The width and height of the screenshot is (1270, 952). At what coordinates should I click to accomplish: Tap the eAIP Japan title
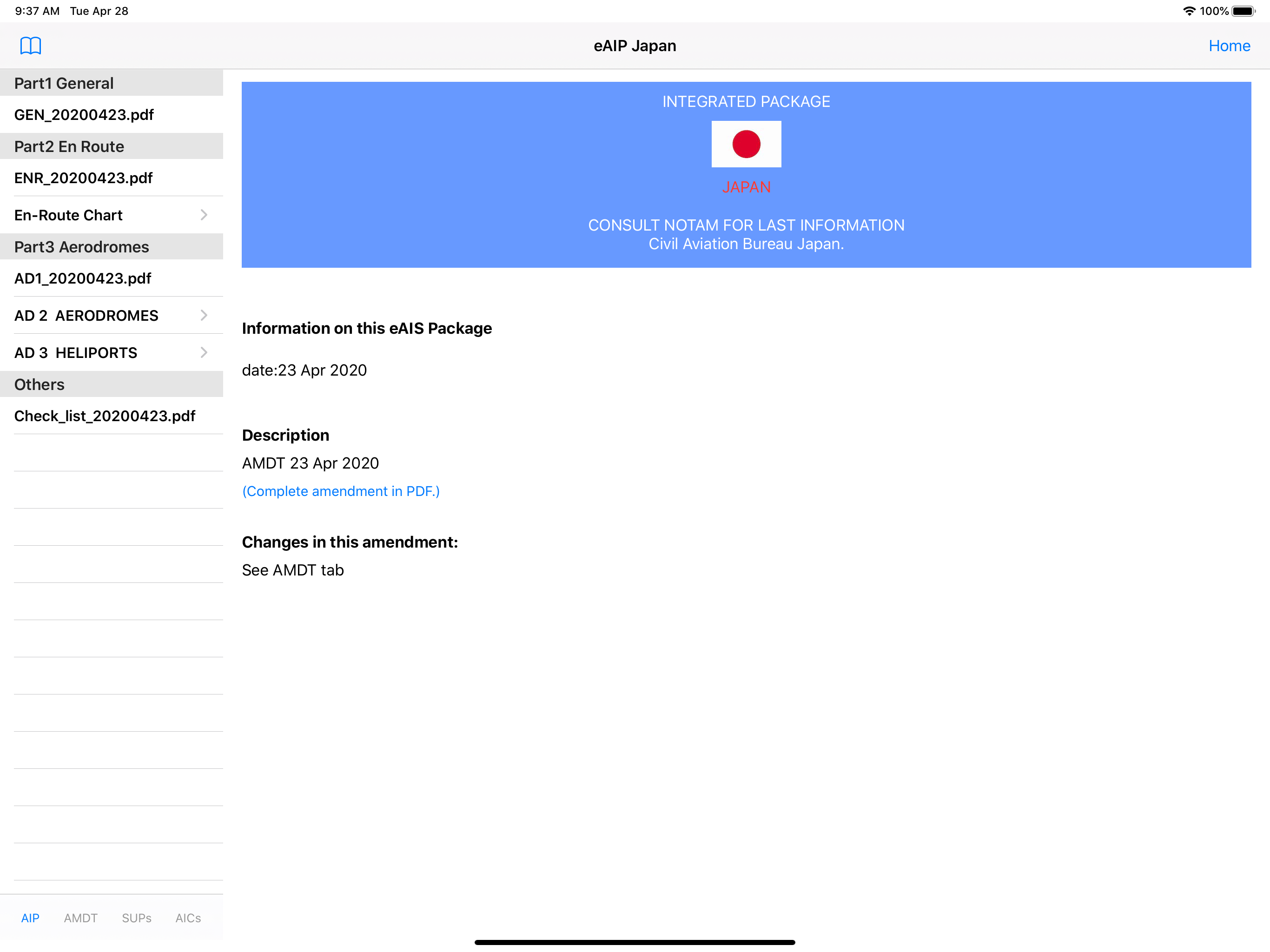pyautogui.click(x=635, y=46)
